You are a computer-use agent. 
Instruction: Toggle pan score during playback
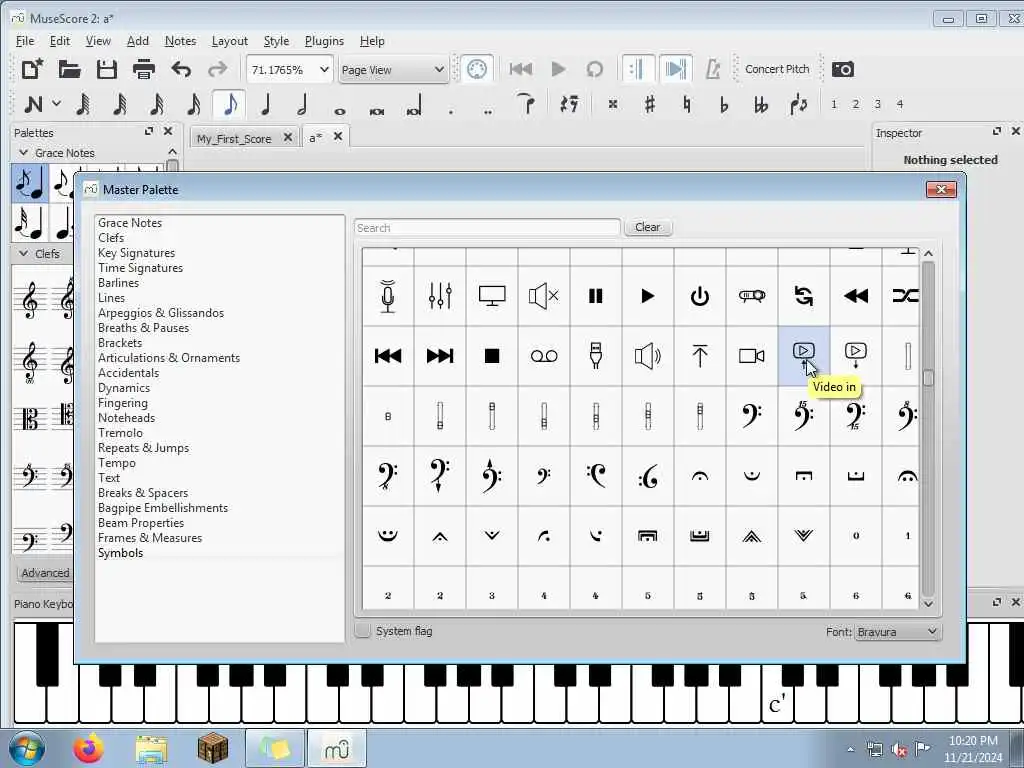(x=675, y=69)
